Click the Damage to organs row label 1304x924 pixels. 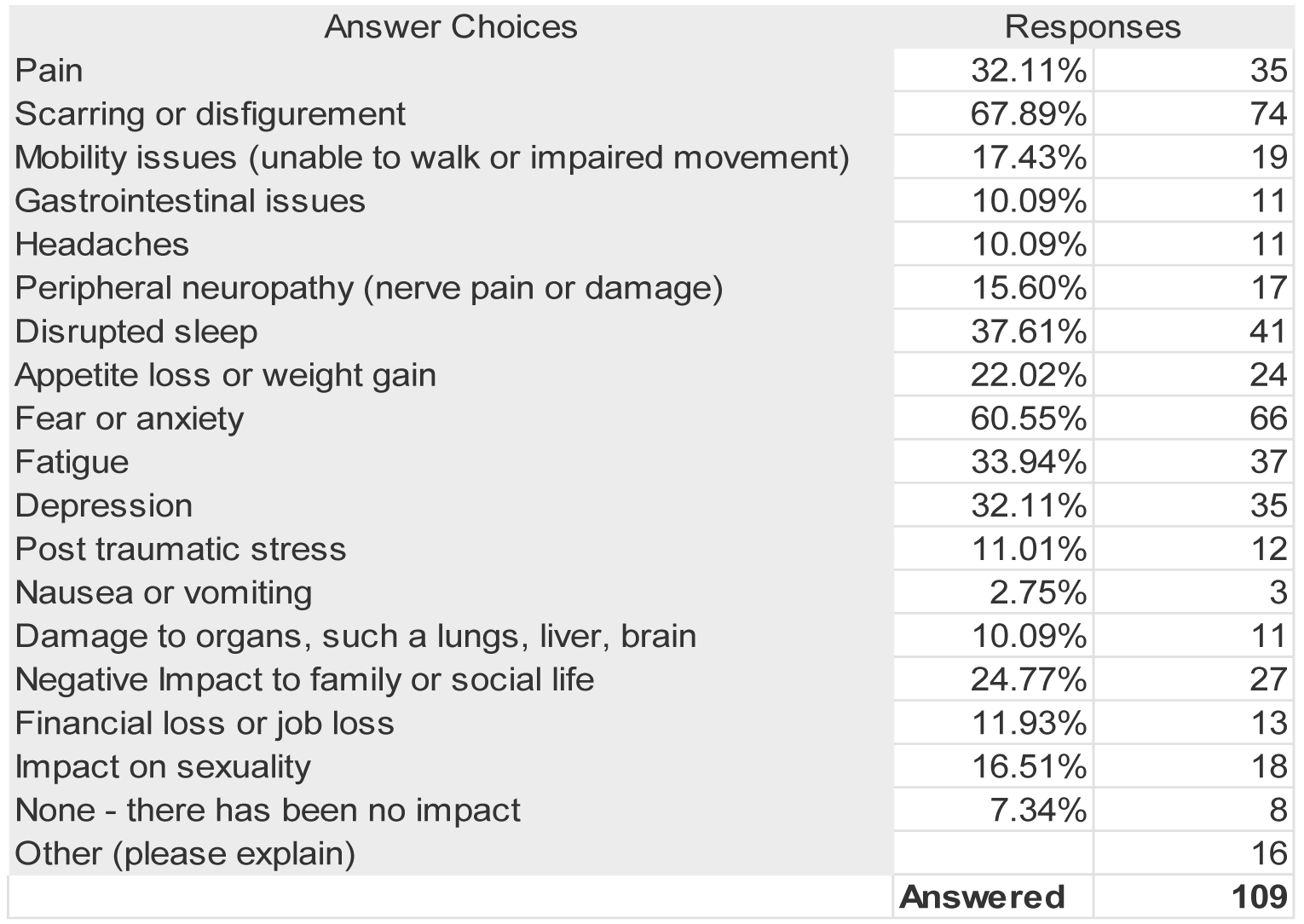(x=355, y=636)
